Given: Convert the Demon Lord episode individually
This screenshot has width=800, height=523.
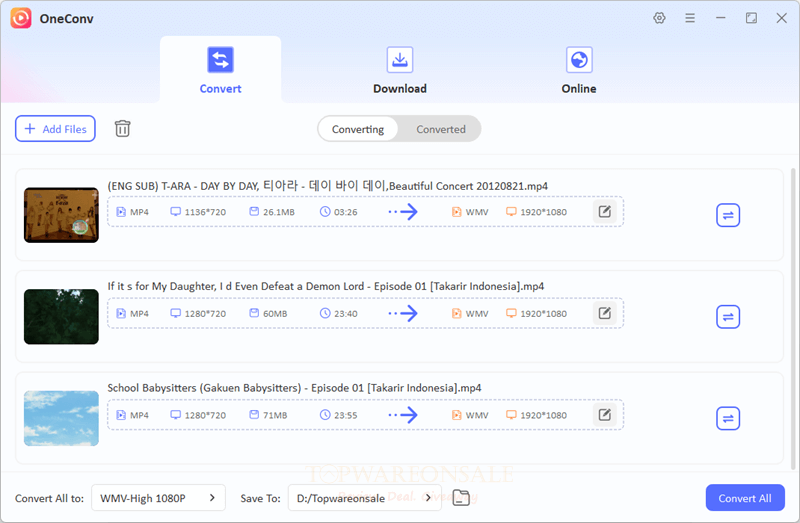Looking at the screenshot, I should tap(728, 316).
